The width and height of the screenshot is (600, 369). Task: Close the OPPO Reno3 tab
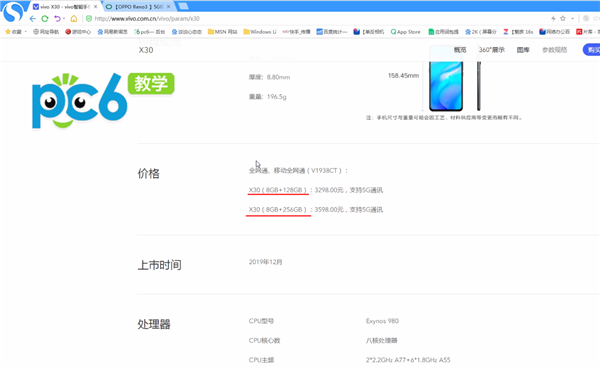(168, 7)
